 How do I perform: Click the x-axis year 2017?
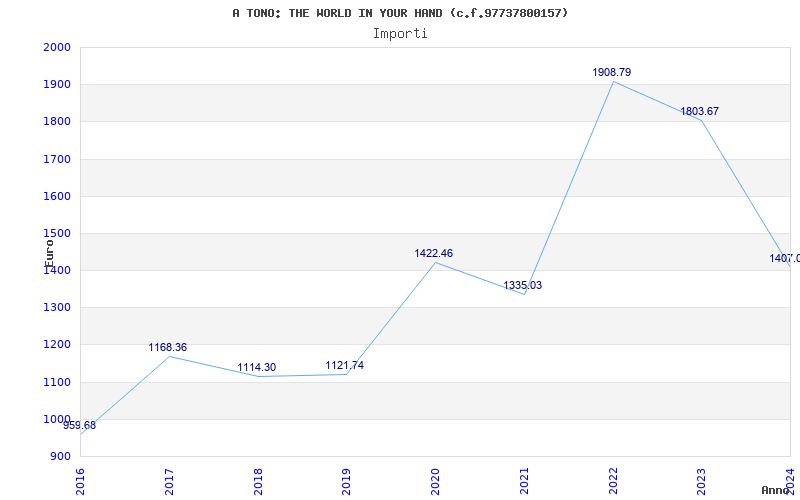[169, 481]
